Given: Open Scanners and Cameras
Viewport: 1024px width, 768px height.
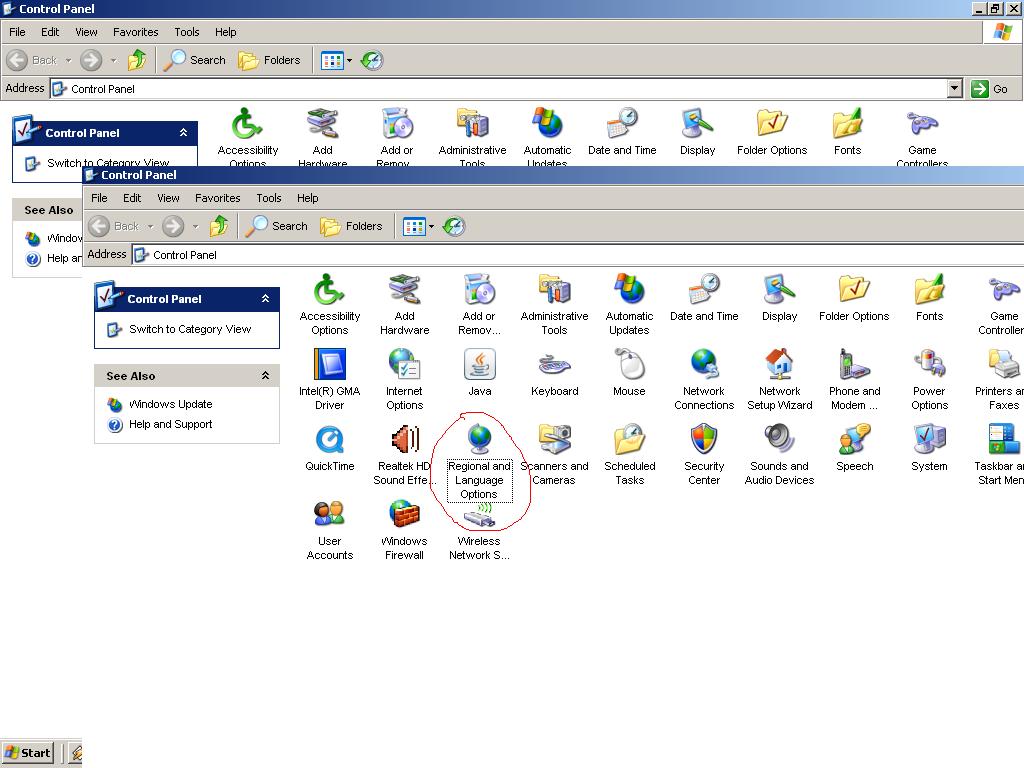Looking at the screenshot, I should tap(554, 455).
